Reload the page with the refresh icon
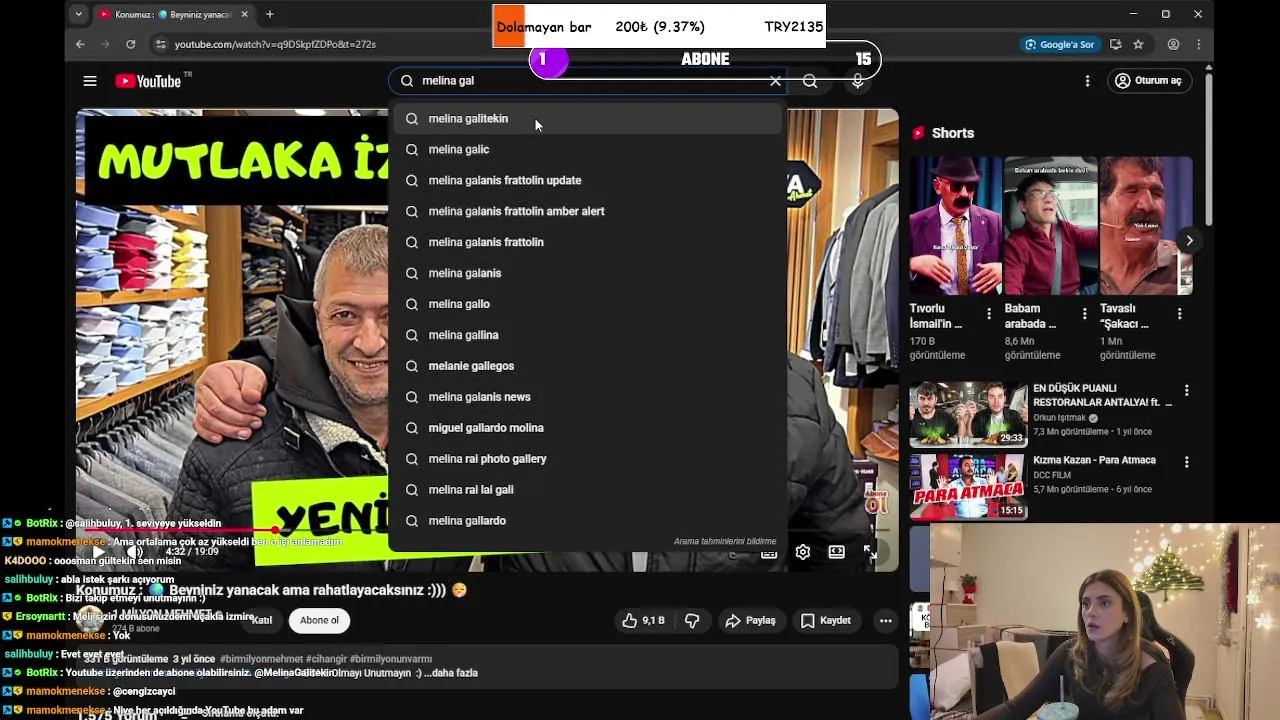 click(x=130, y=44)
